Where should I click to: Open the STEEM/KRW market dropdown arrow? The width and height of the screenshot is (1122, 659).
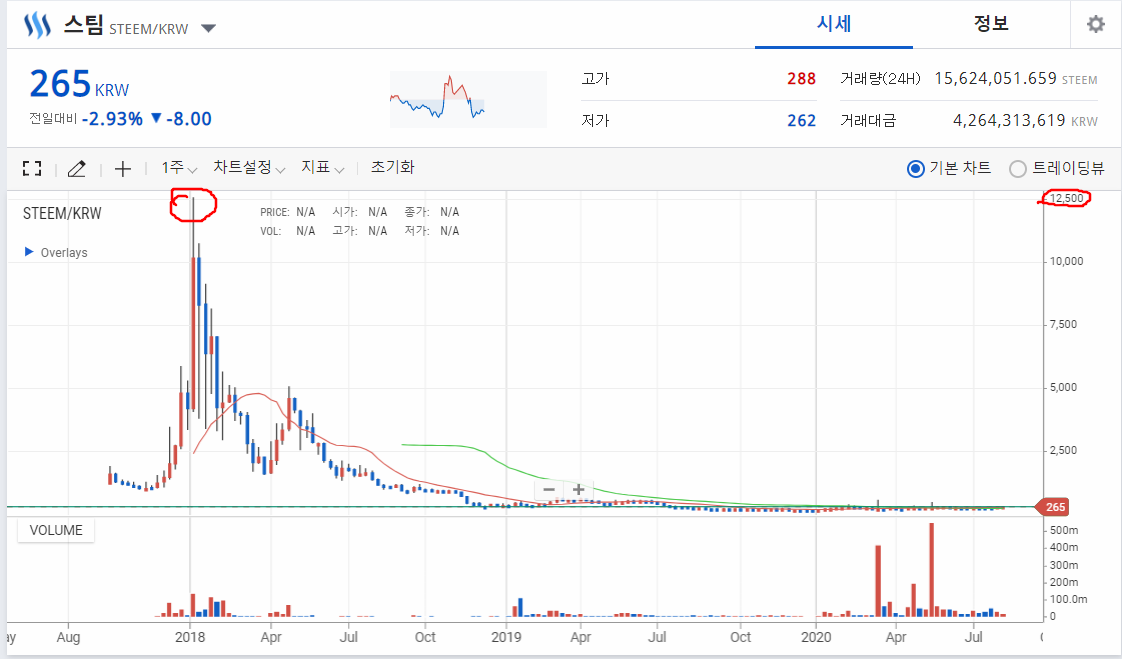coord(208,29)
